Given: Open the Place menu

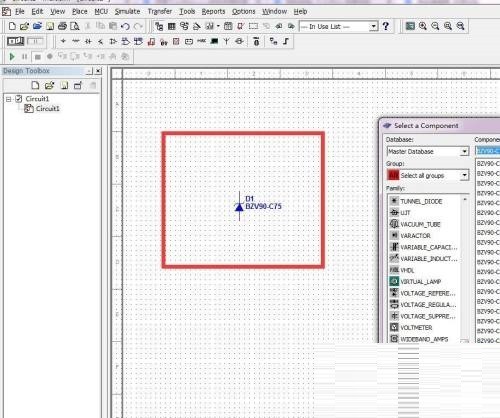Looking at the screenshot, I should tap(80, 12).
